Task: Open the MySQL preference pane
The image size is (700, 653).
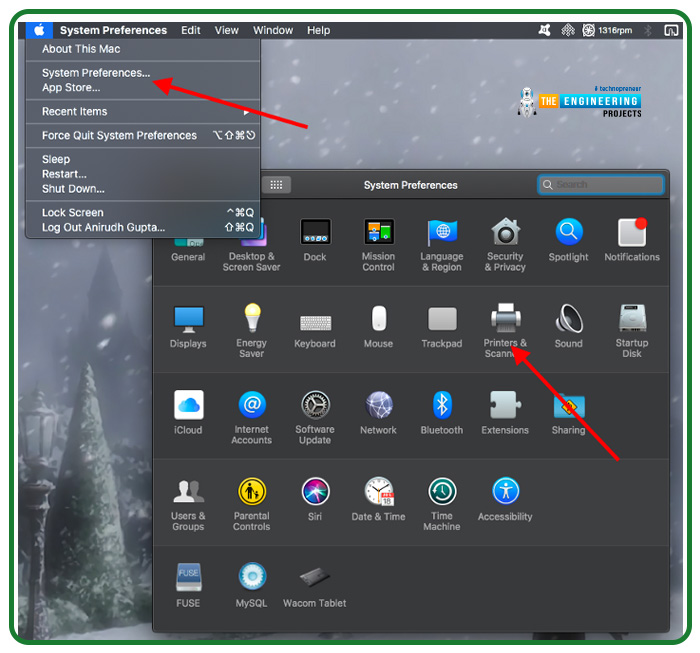Action: 252,585
